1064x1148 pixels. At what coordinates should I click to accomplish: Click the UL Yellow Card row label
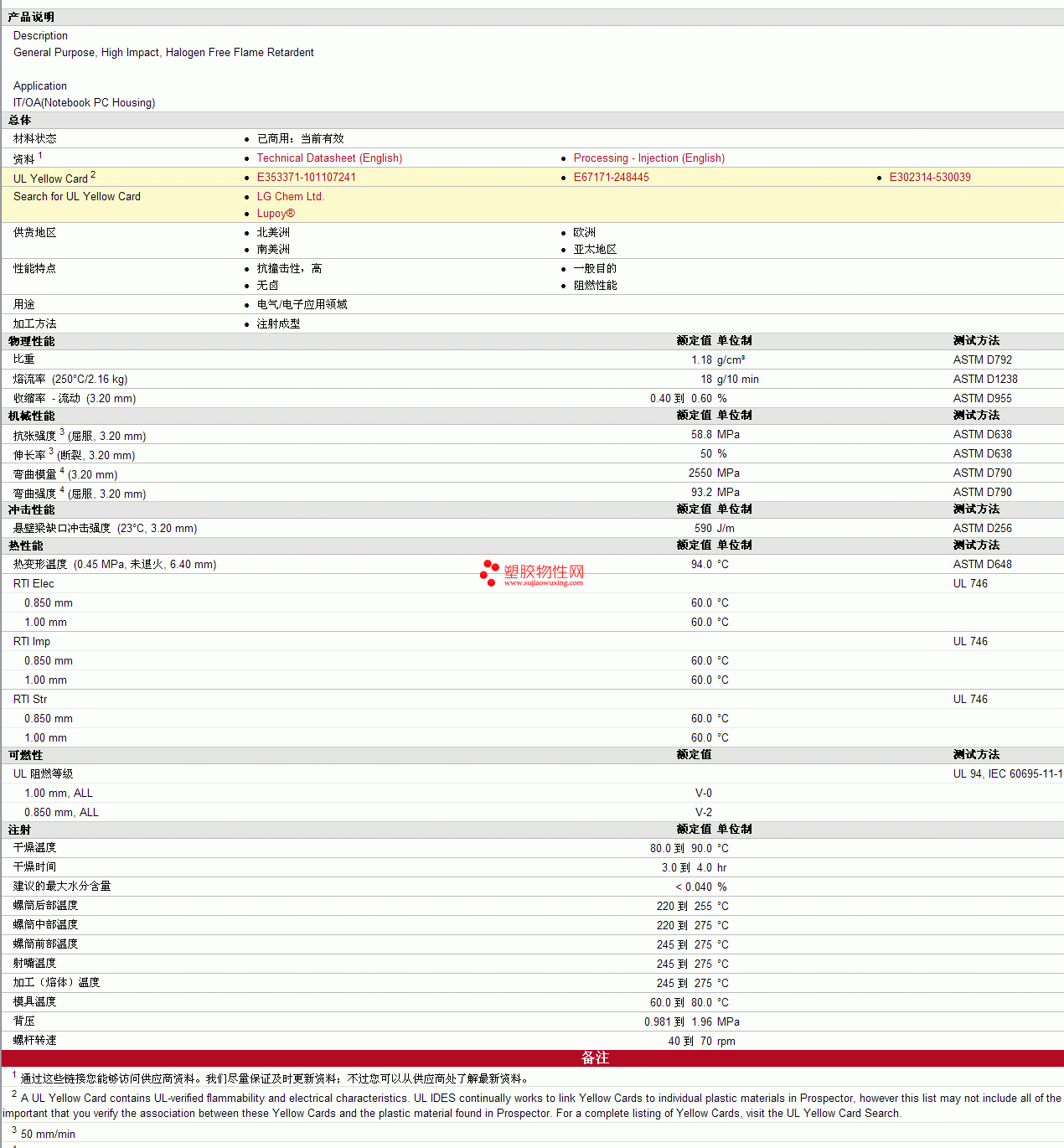54,178
